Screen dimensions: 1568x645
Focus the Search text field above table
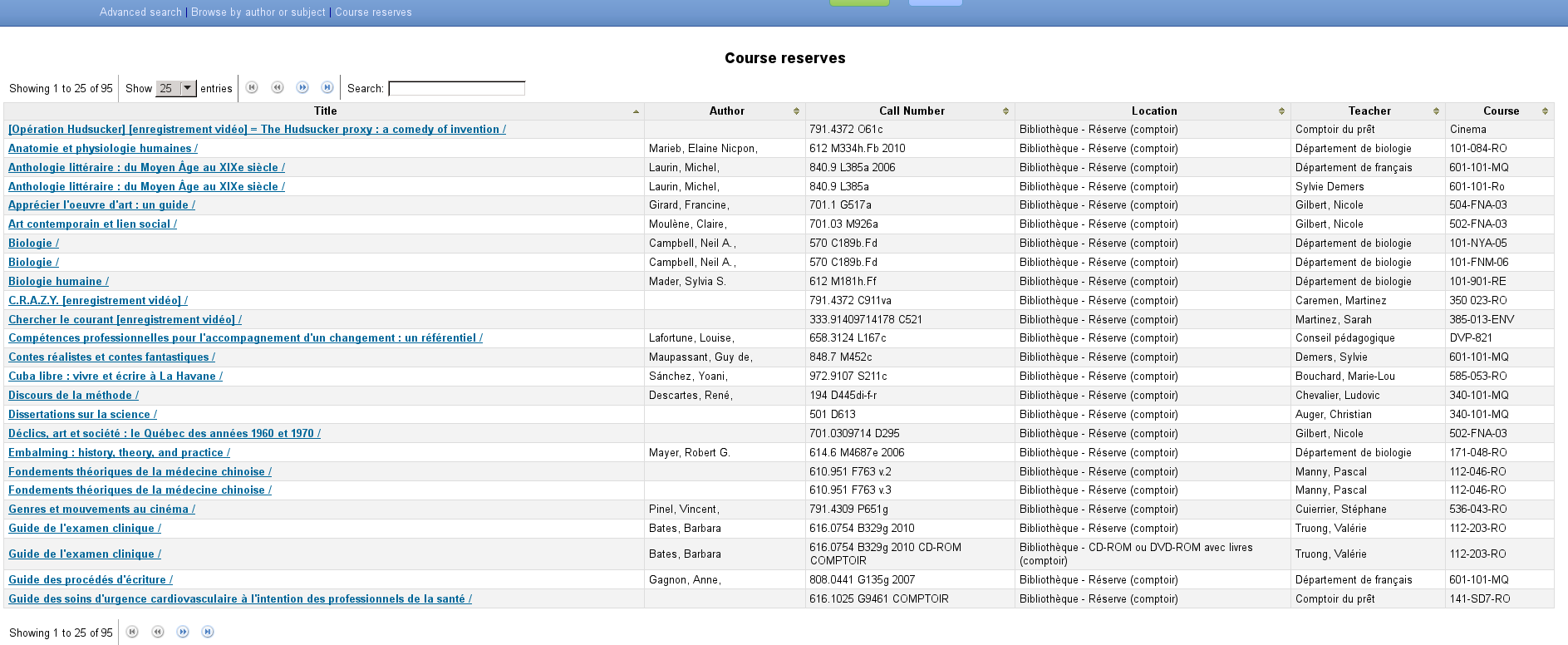[x=456, y=88]
